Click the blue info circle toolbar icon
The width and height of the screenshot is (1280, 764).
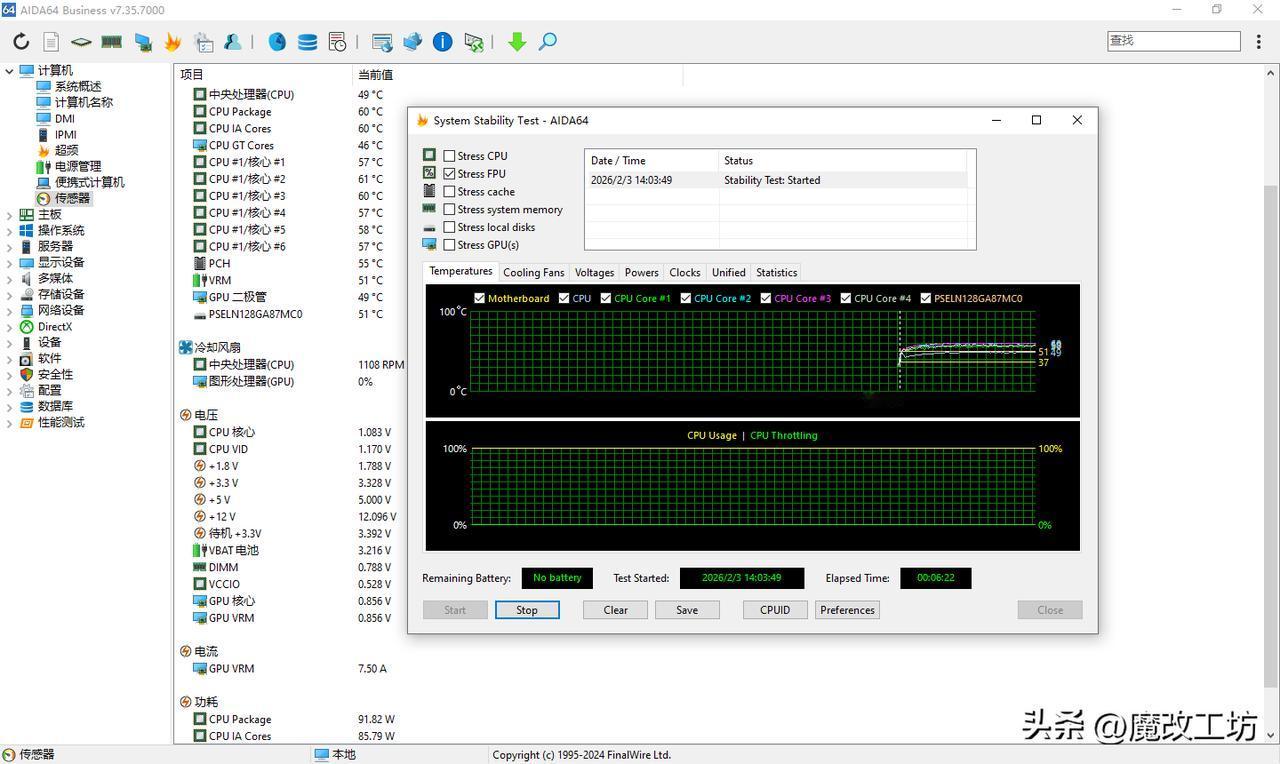443,42
